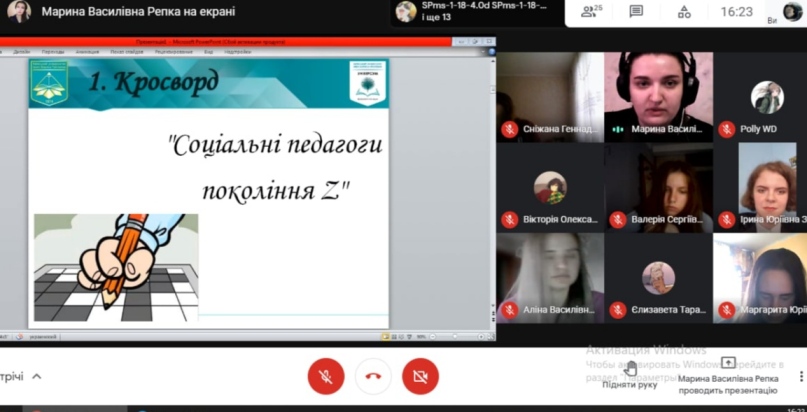The width and height of the screenshot is (807, 412).
Task: Click presenter avatar beside Марина Василівна Репка
Action: point(19,11)
